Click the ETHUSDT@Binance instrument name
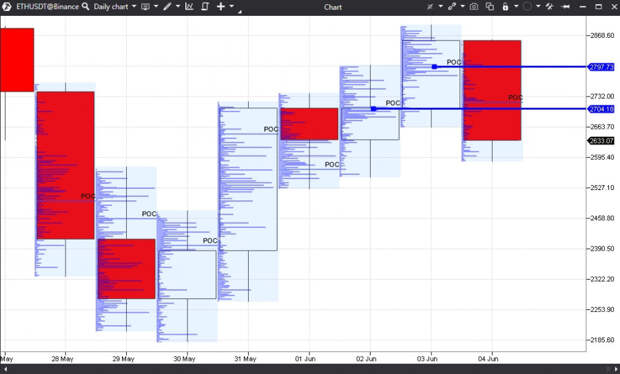The image size is (620, 374). [47, 7]
